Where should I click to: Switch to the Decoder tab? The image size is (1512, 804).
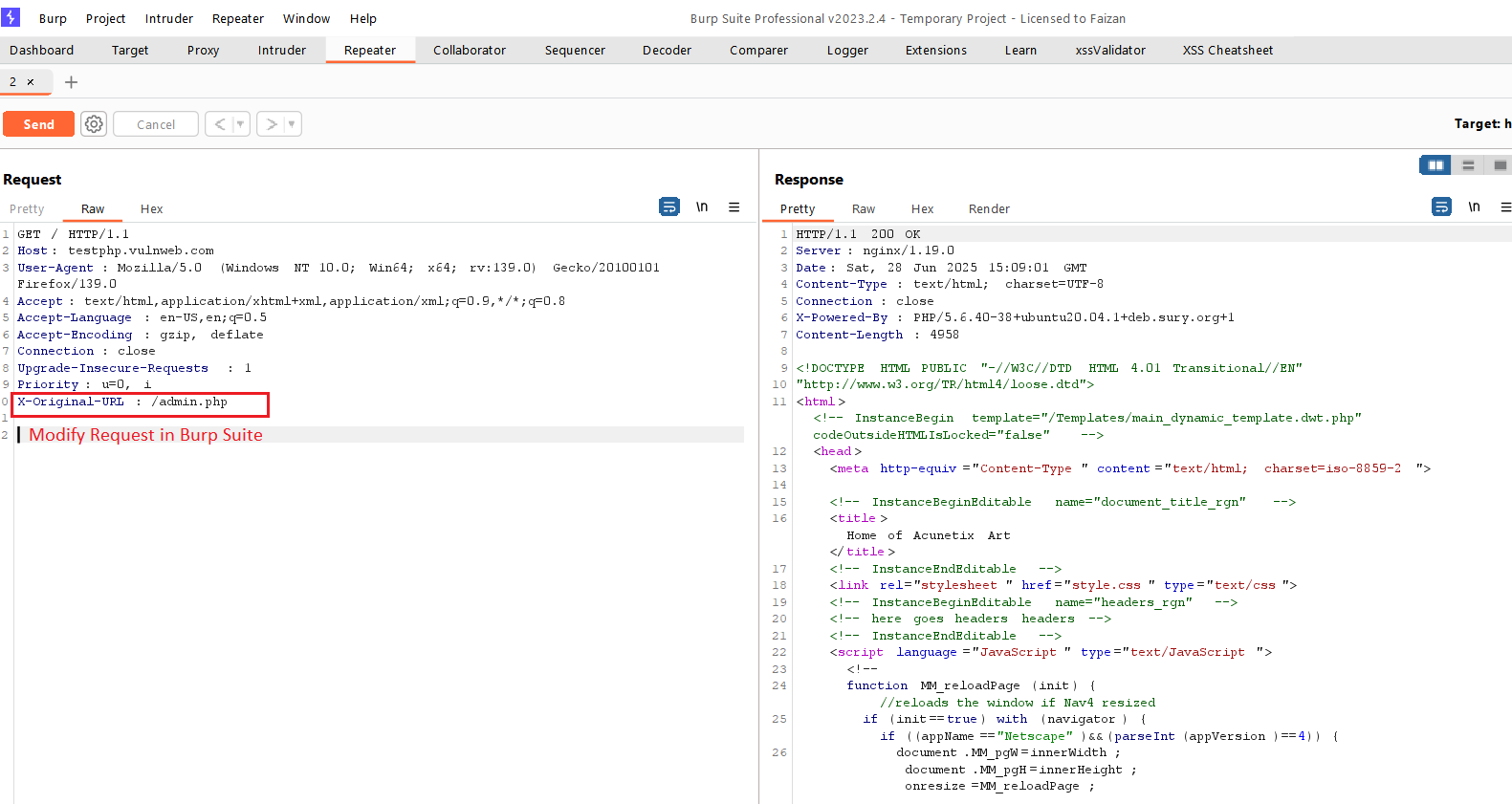click(667, 50)
